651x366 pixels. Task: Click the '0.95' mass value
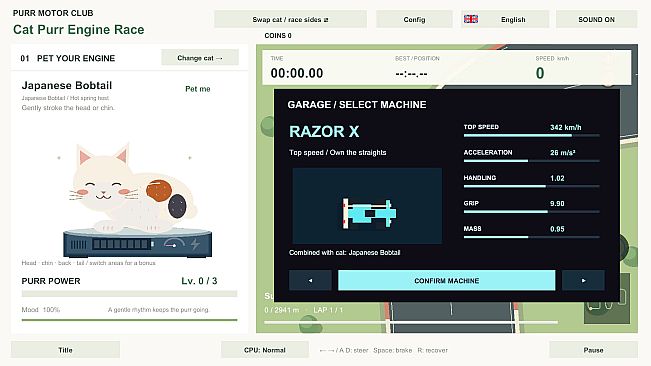click(557, 229)
